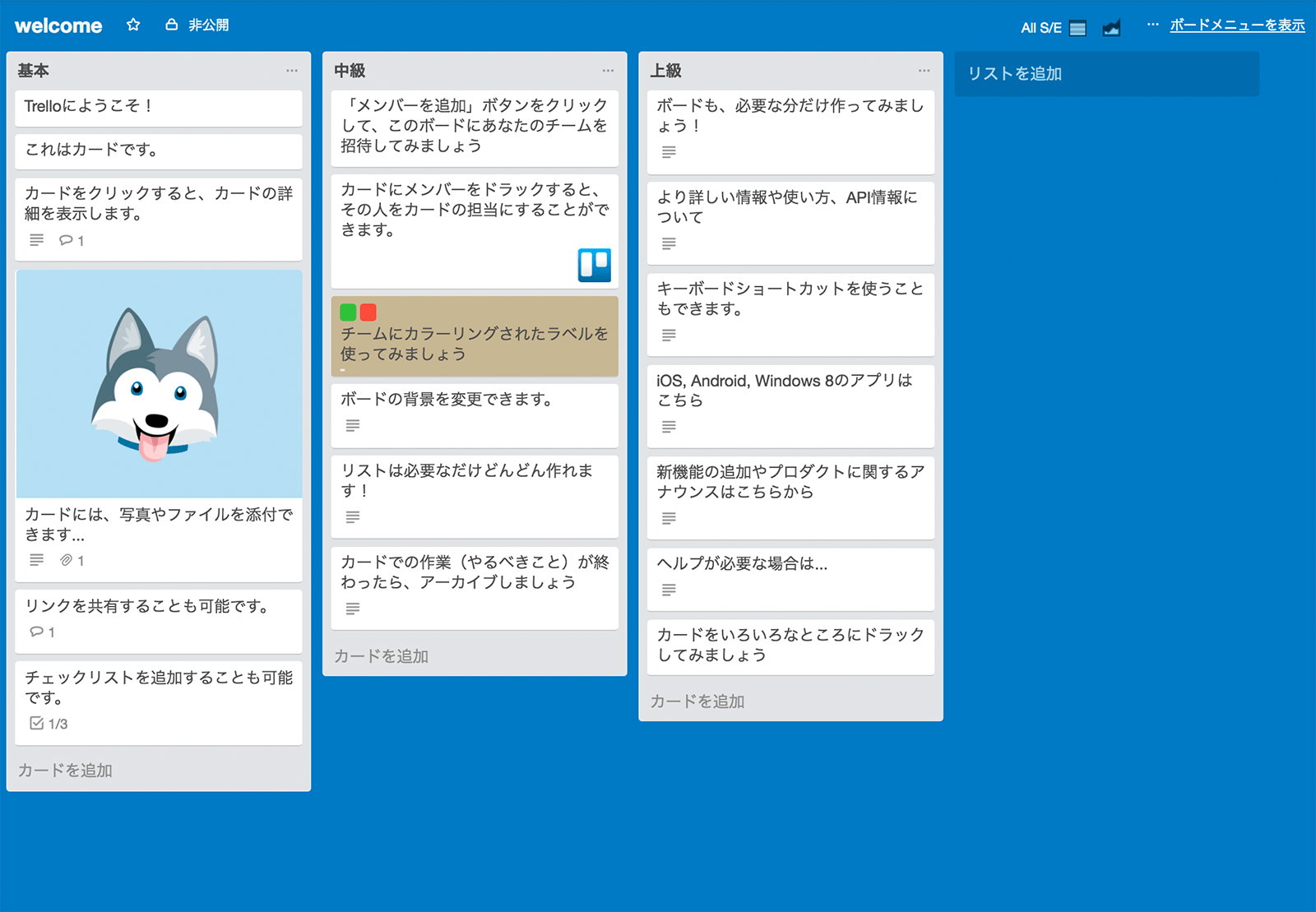Click description icon on ボードの背景 card

pyautogui.click(x=353, y=425)
